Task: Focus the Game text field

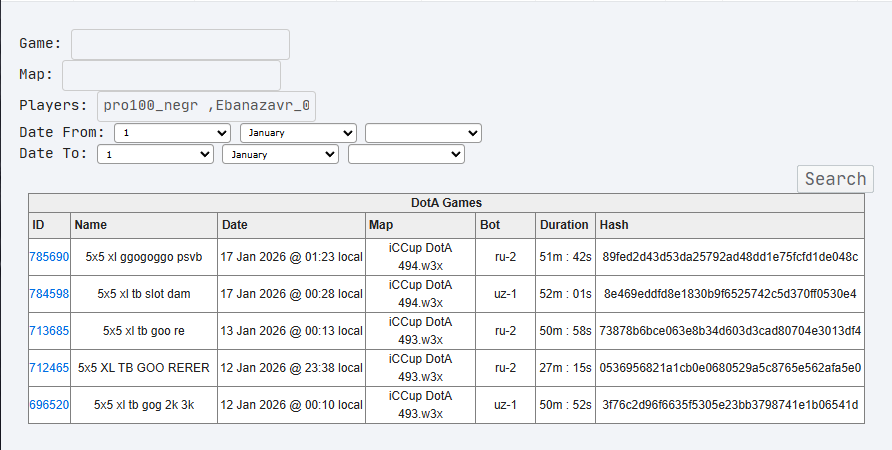Action: [180, 44]
